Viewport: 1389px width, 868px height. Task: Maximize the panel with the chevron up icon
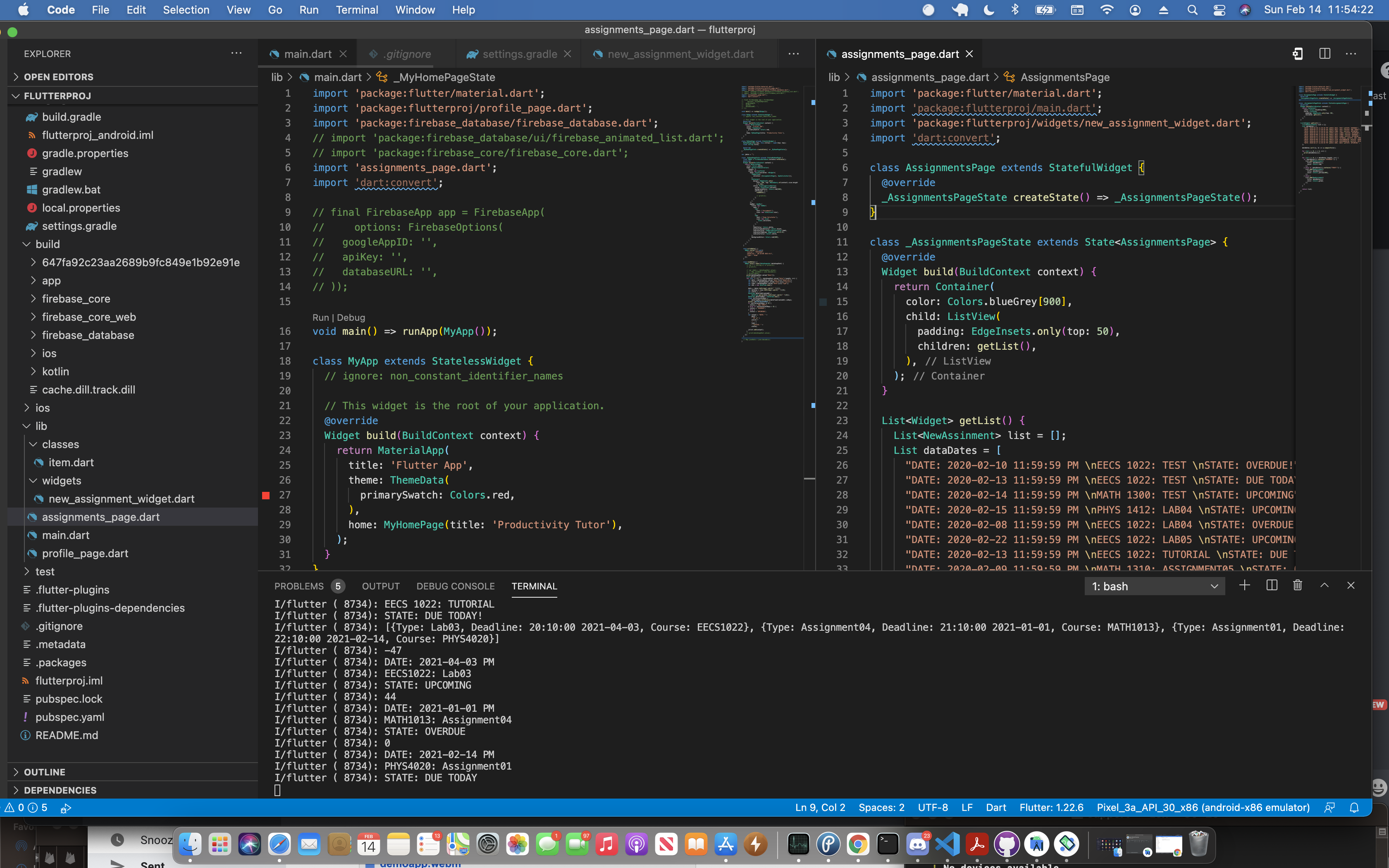(1324, 586)
